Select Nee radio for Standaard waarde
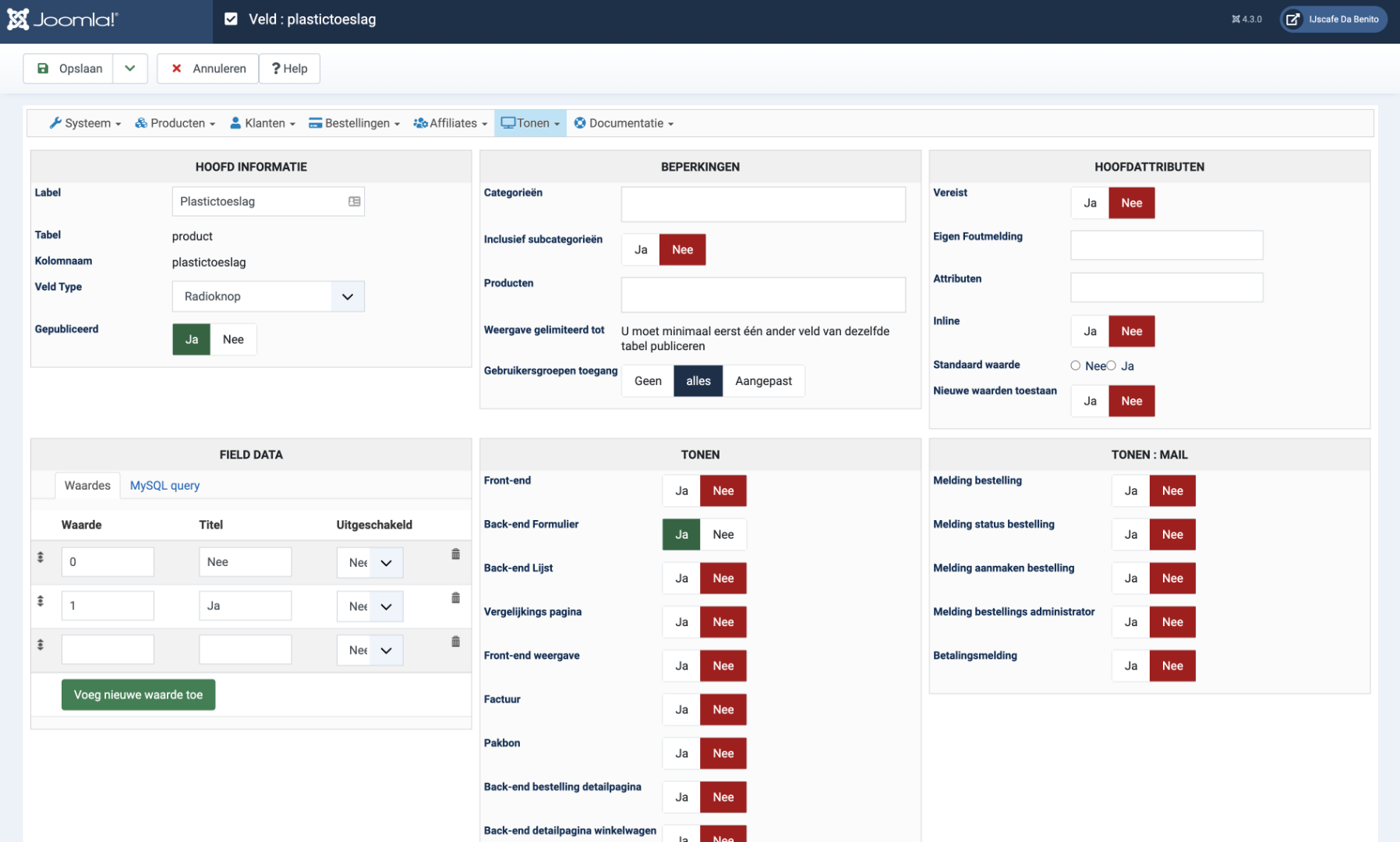The image size is (1400, 842). click(1076, 366)
